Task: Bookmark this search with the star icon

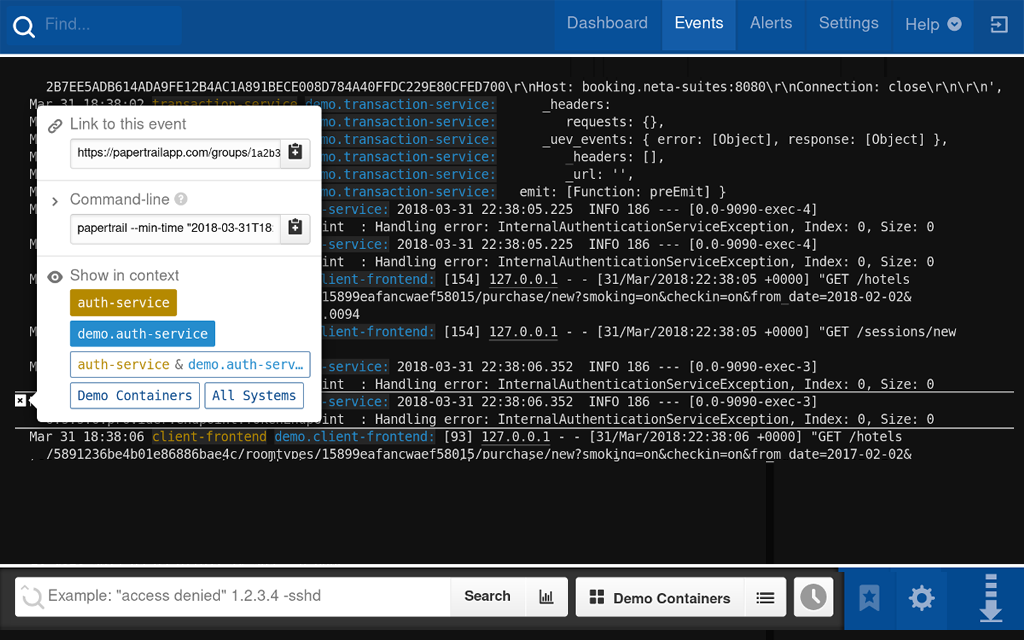Action: pyautogui.click(x=868, y=598)
